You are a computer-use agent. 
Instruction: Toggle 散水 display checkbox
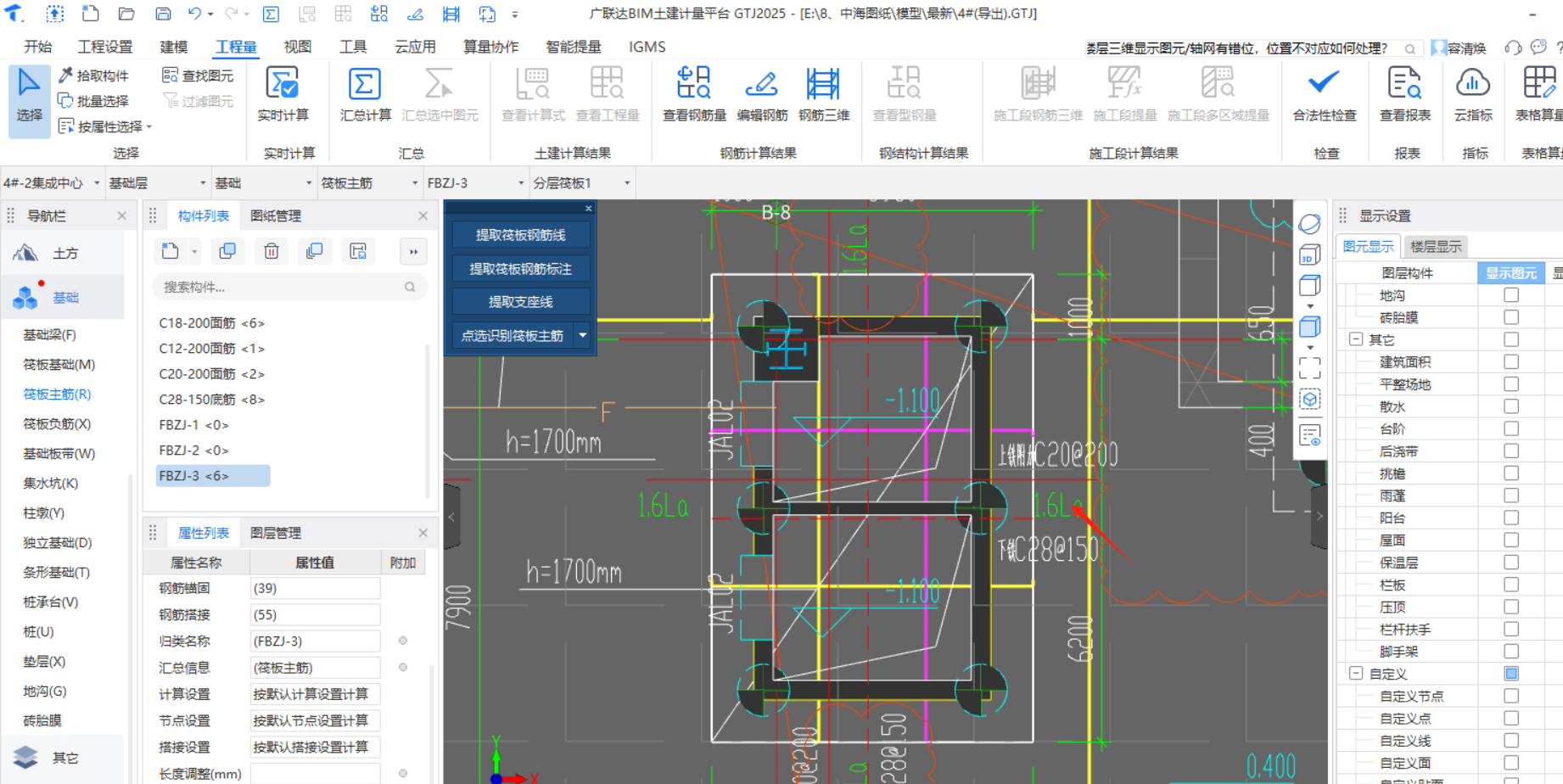pos(1511,406)
